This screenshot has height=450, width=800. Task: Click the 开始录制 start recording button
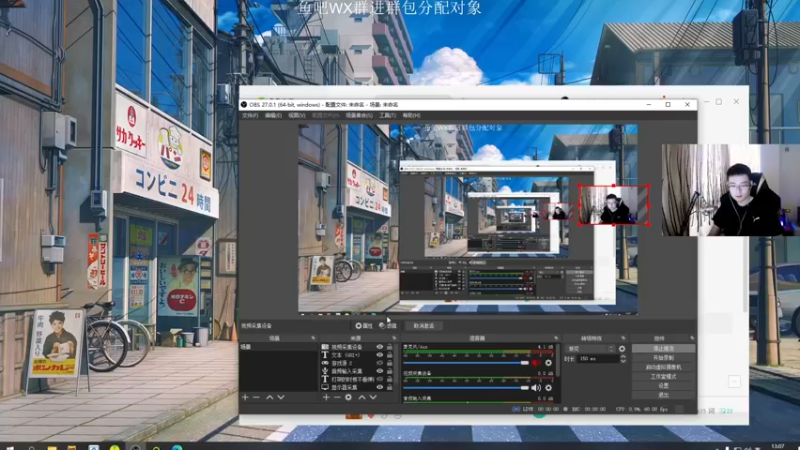click(663, 358)
